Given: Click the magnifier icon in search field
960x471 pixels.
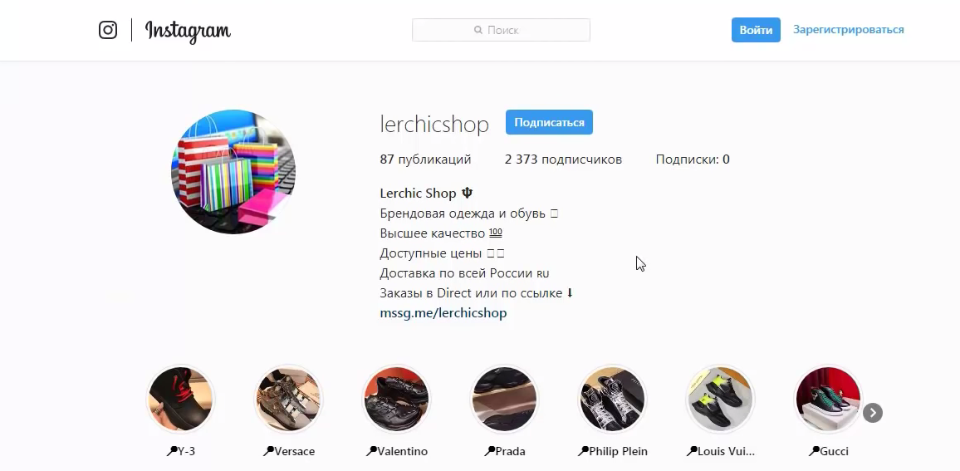Looking at the screenshot, I should pos(478,30).
